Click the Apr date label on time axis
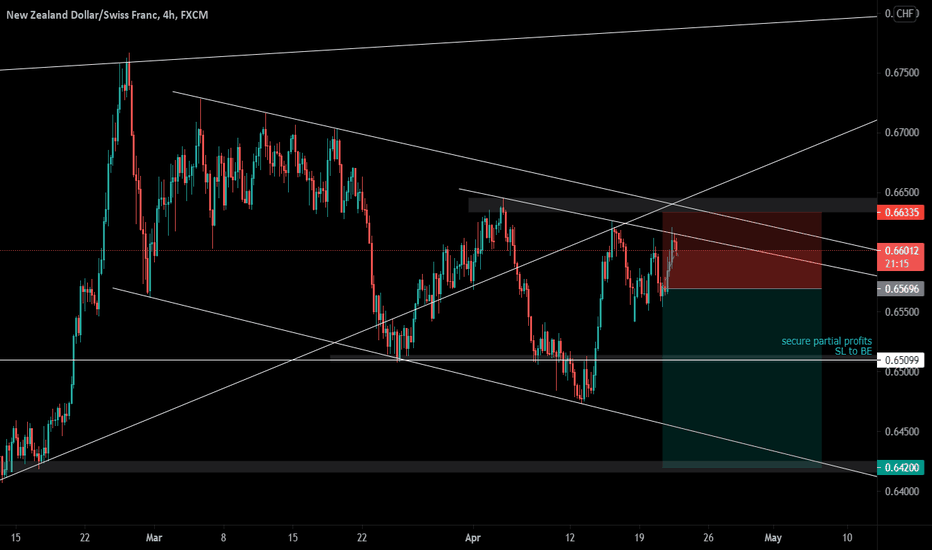 tap(473, 538)
